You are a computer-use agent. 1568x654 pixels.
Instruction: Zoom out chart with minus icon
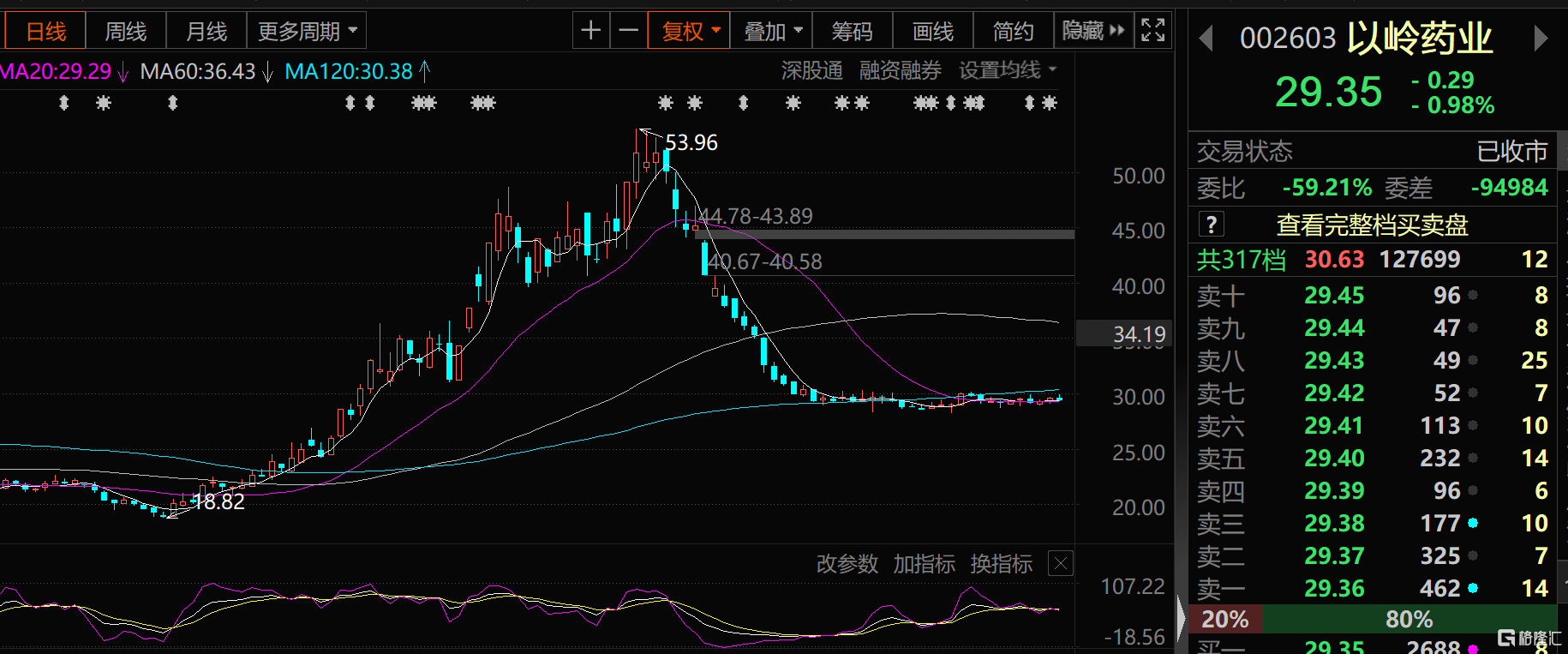[629, 31]
